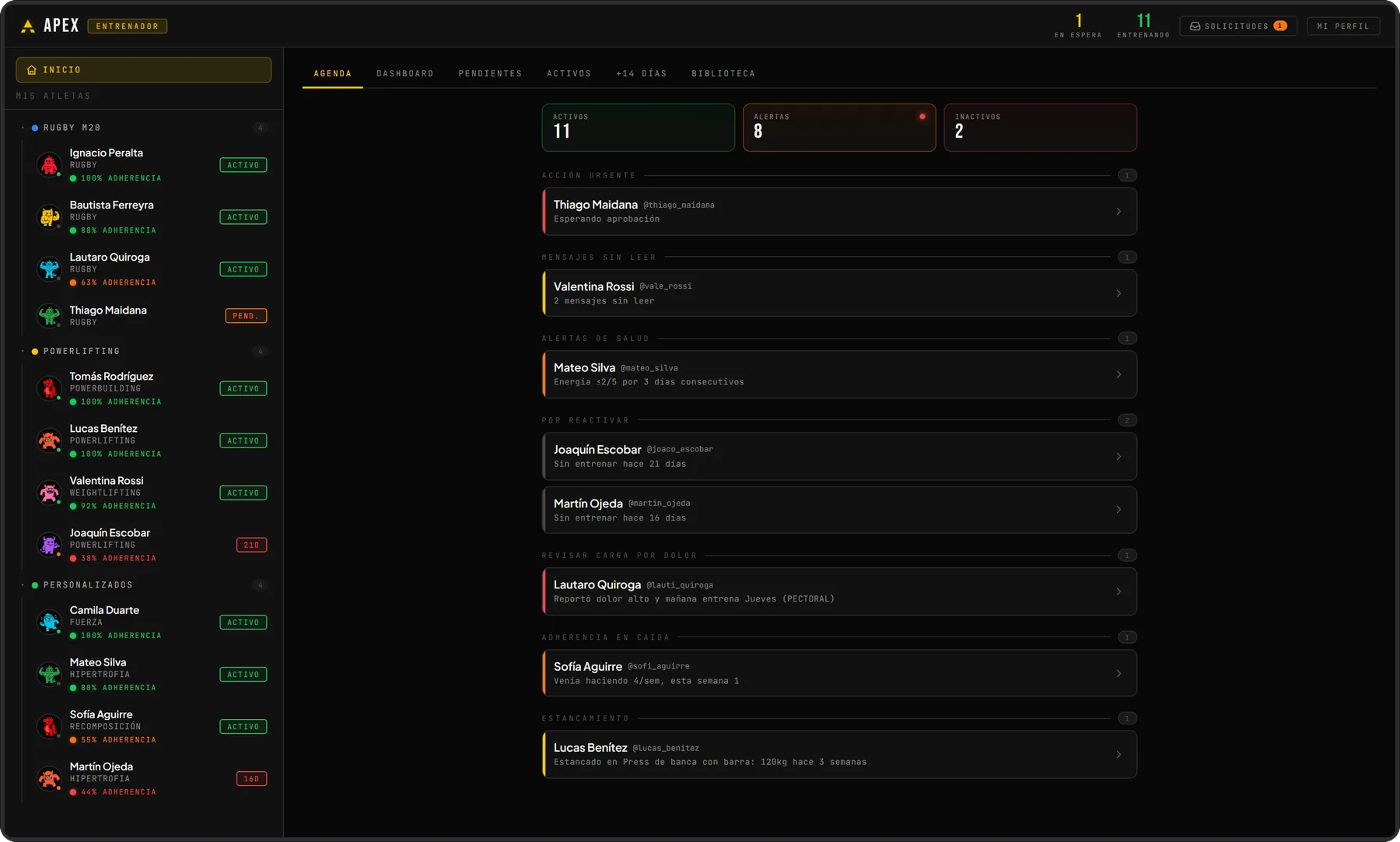Open Martín Ojeda's sidebar avatar
Screen dimensions: 1400x842
[49, 779]
